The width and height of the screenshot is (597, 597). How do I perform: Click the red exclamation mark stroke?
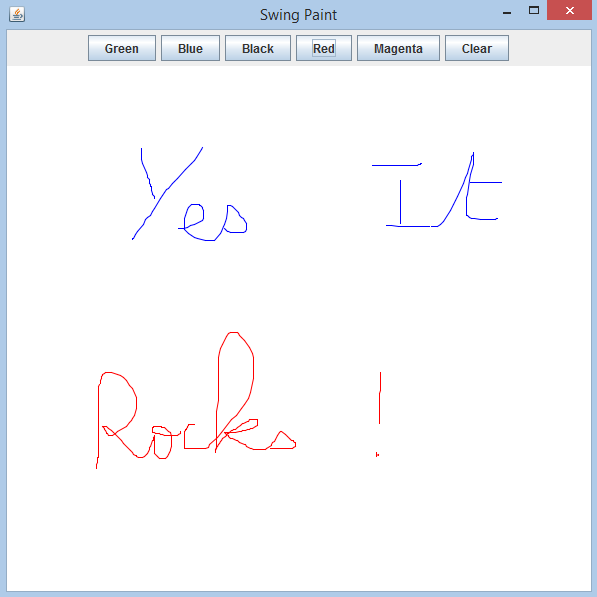click(380, 398)
